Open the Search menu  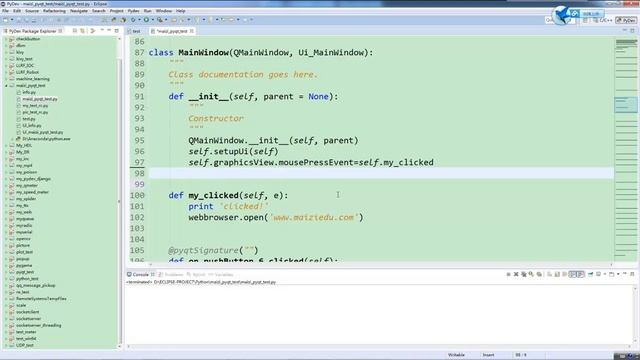click(x=98, y=11)
